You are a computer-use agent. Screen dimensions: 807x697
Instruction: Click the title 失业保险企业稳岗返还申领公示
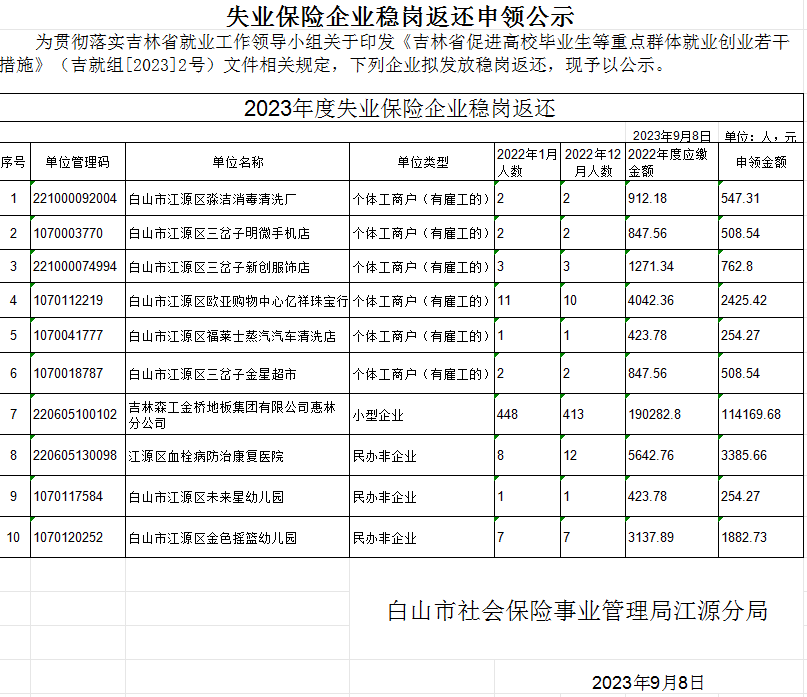[x=400, y=16]
